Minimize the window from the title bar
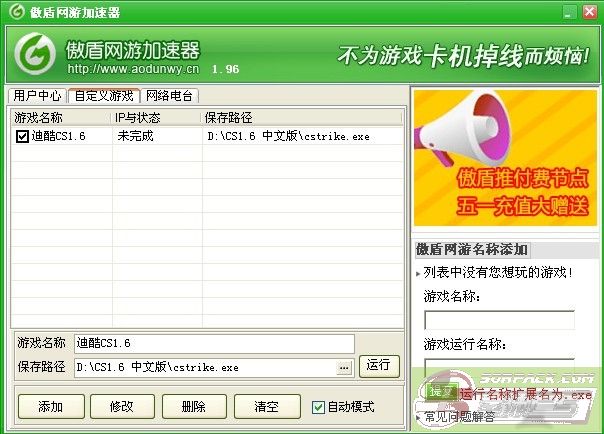The height and width of the screenshot is (434, 604). tap(569, 12)
